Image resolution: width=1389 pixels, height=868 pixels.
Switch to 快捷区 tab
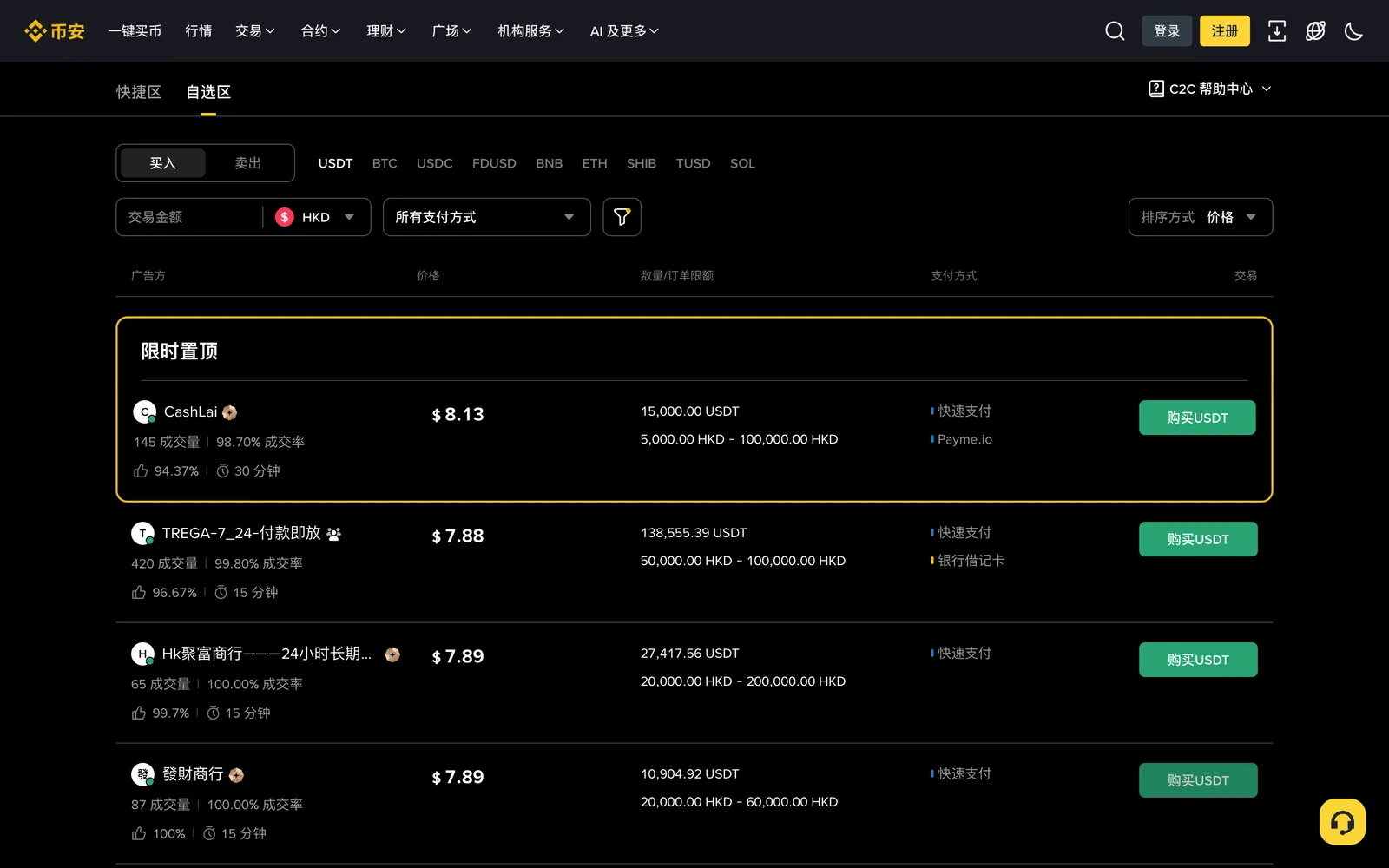[139, 92]
